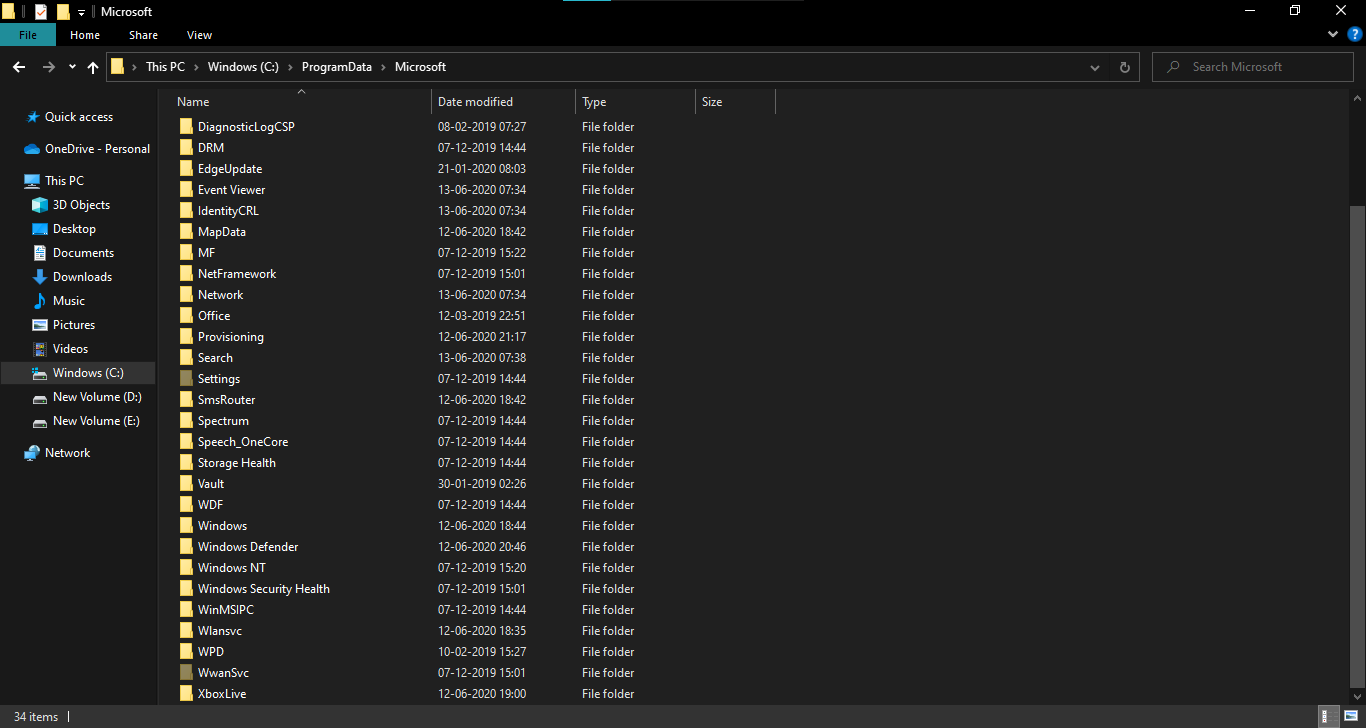Select New Volume (D:) in the navigation pane

97,397
